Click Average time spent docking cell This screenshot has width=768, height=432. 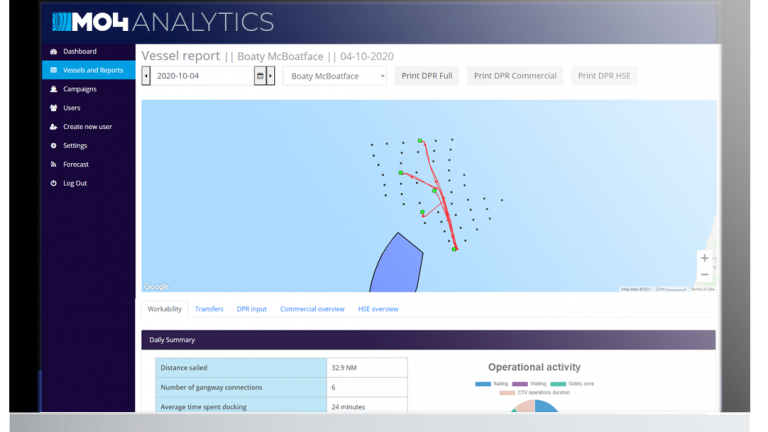(241, 406)
